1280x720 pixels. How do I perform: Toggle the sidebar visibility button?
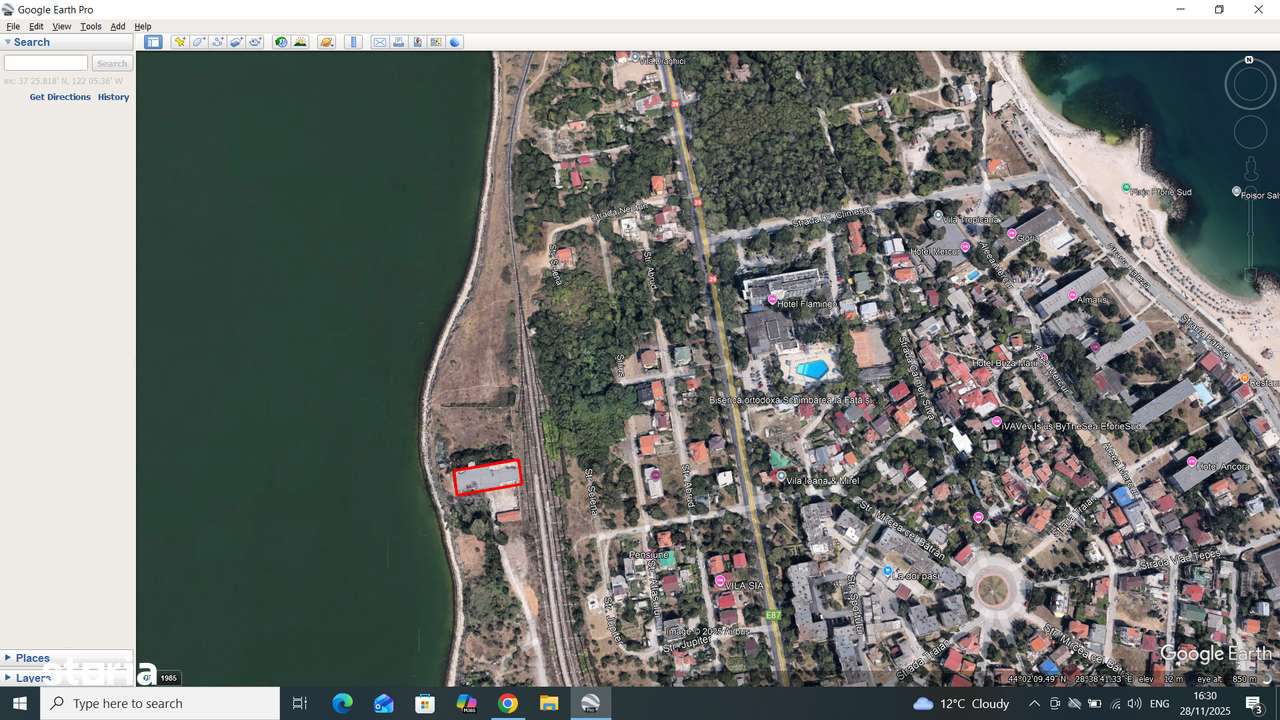coord(153,42)
